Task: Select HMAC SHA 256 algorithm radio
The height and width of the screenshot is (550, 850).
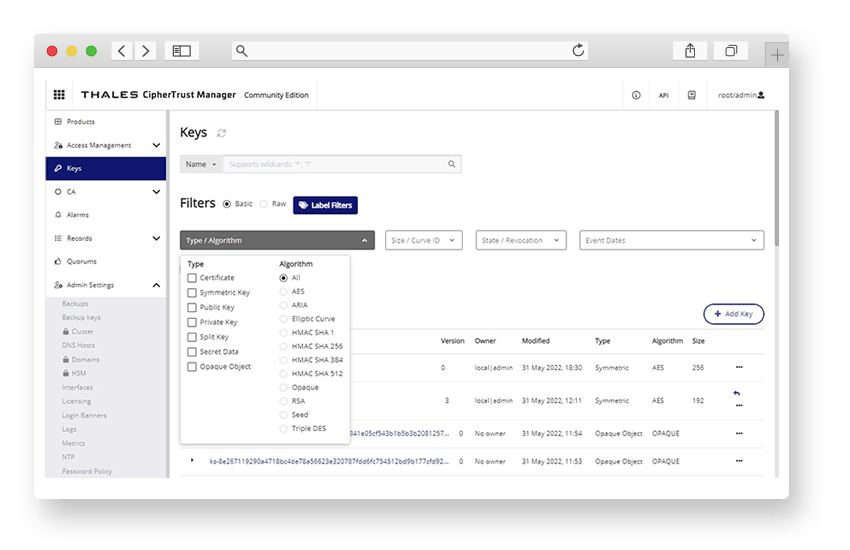Action: click(x=284, y=346)
